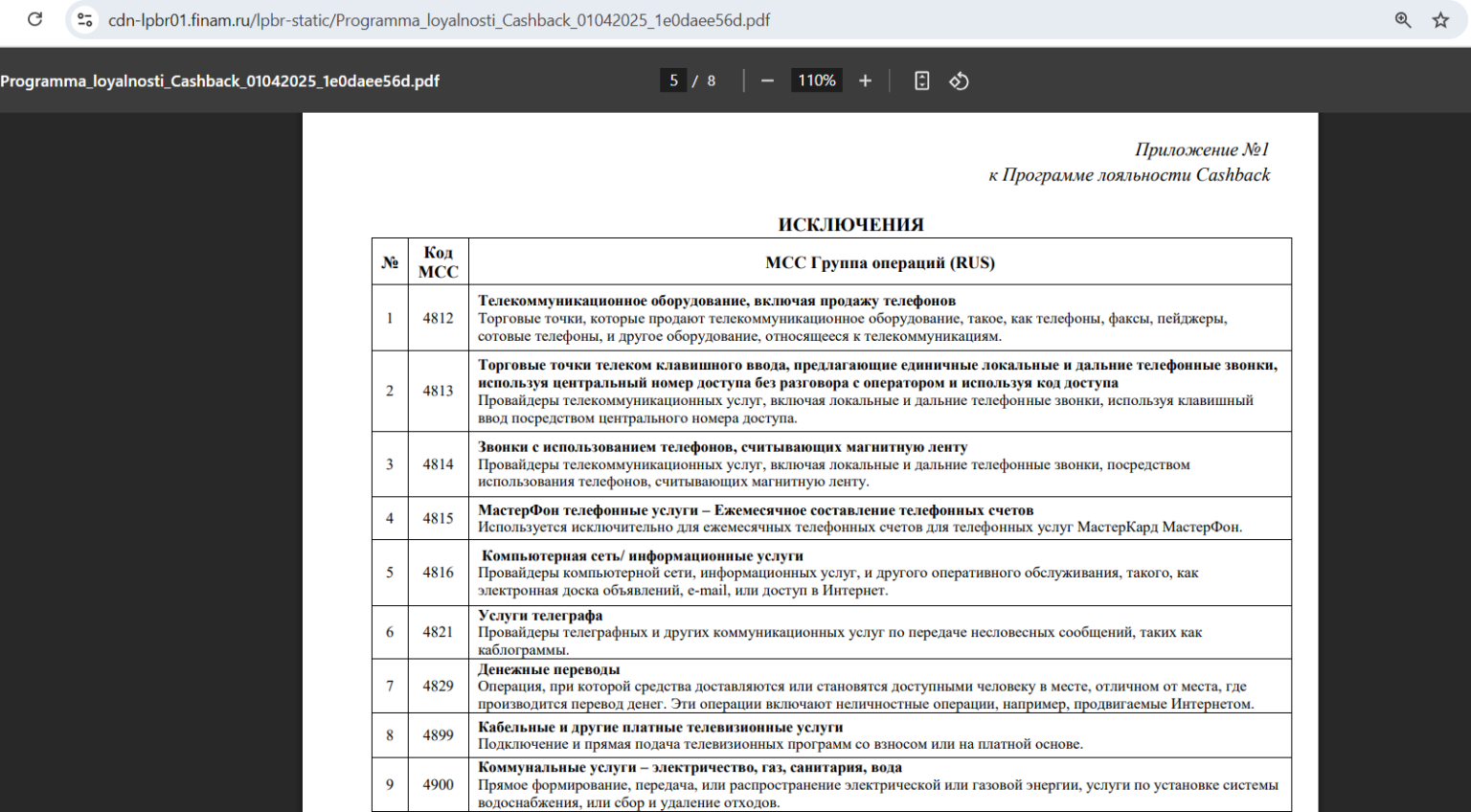
Task: Click the page number field showing 5
Action: pyautogui.click(x=673, y=81)
